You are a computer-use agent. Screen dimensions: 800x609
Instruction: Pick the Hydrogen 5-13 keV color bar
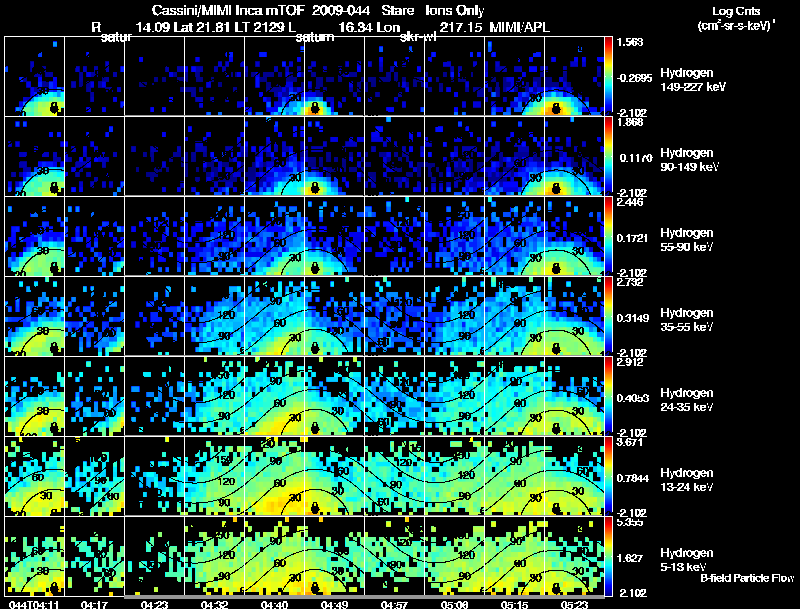click(608, 556)
